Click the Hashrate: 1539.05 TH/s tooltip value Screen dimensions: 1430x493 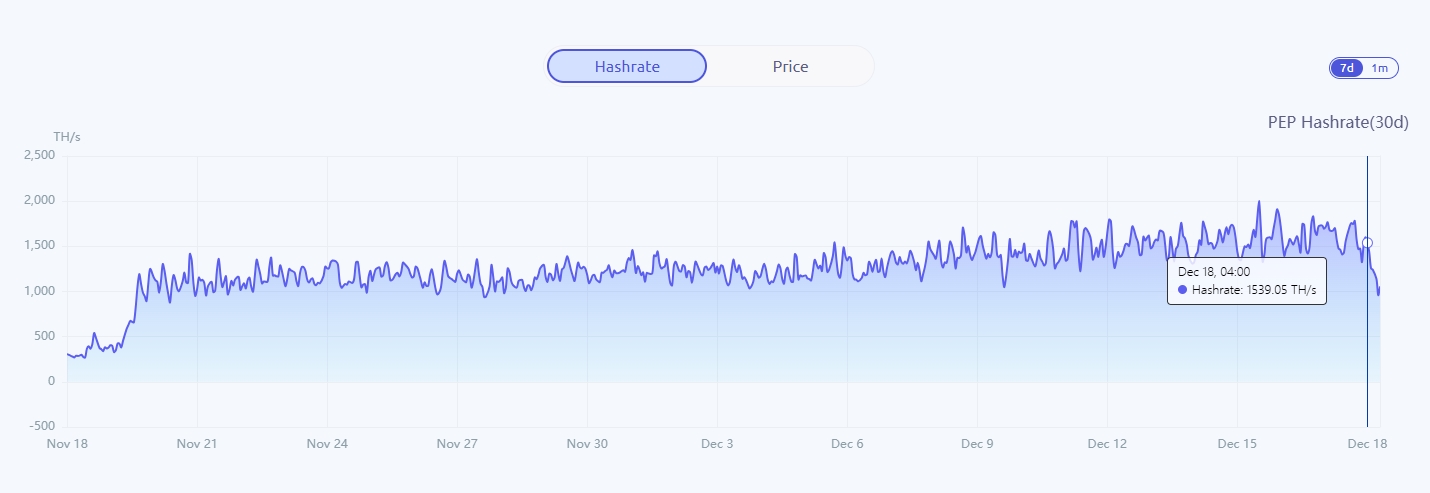(1254, 290)
